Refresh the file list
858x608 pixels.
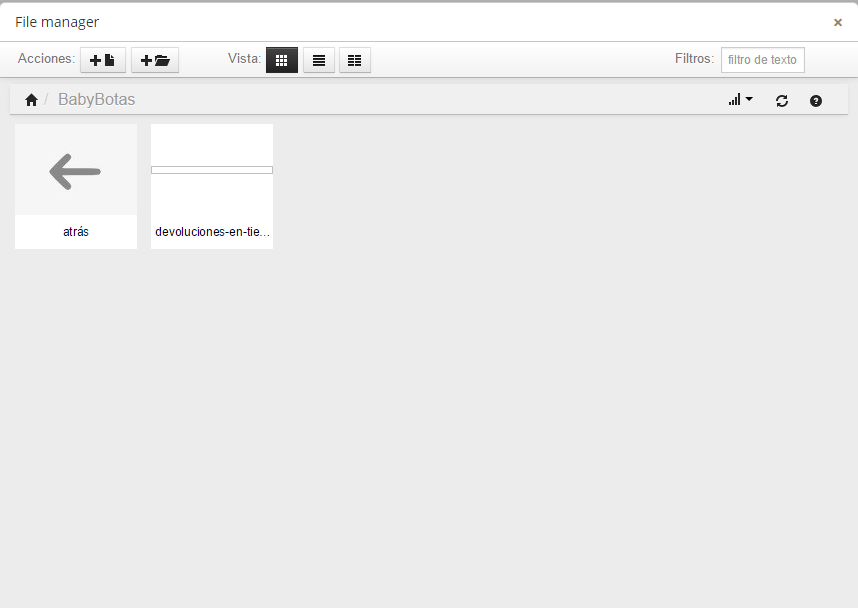[x=782, y=101]
